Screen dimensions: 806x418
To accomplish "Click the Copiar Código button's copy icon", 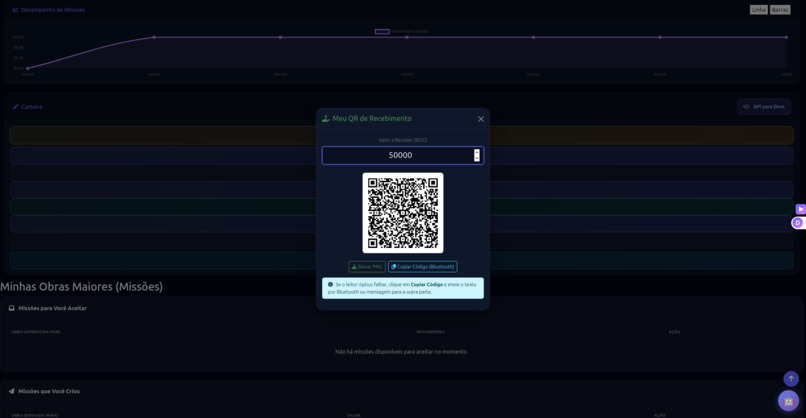I will click(393, 267).
